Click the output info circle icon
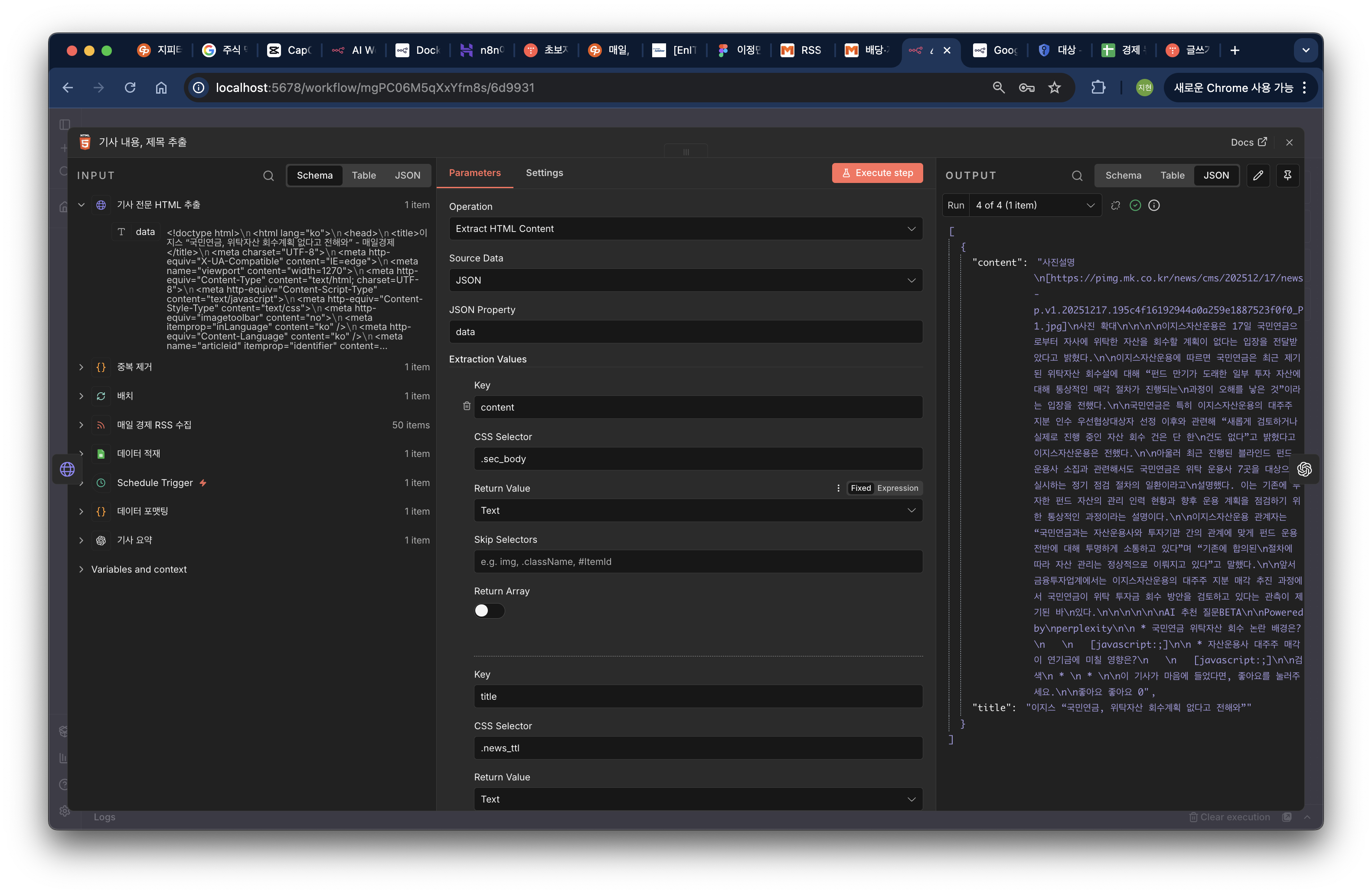 click(1154, 205)
